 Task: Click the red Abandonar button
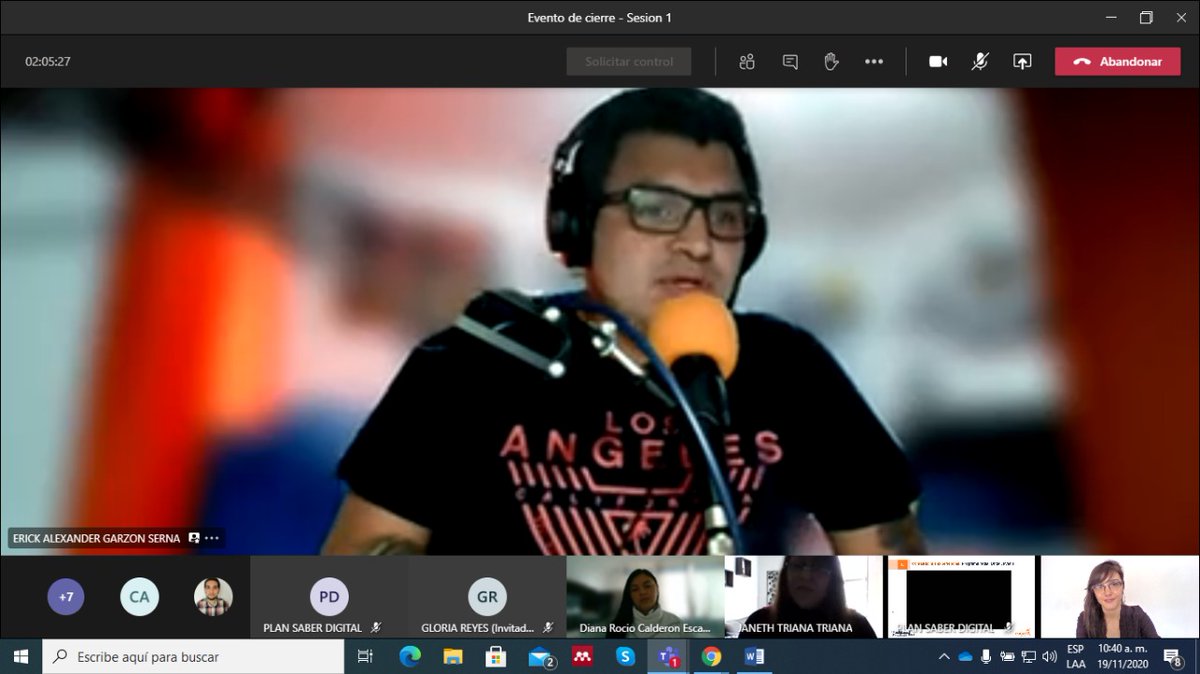(1118, 62)
